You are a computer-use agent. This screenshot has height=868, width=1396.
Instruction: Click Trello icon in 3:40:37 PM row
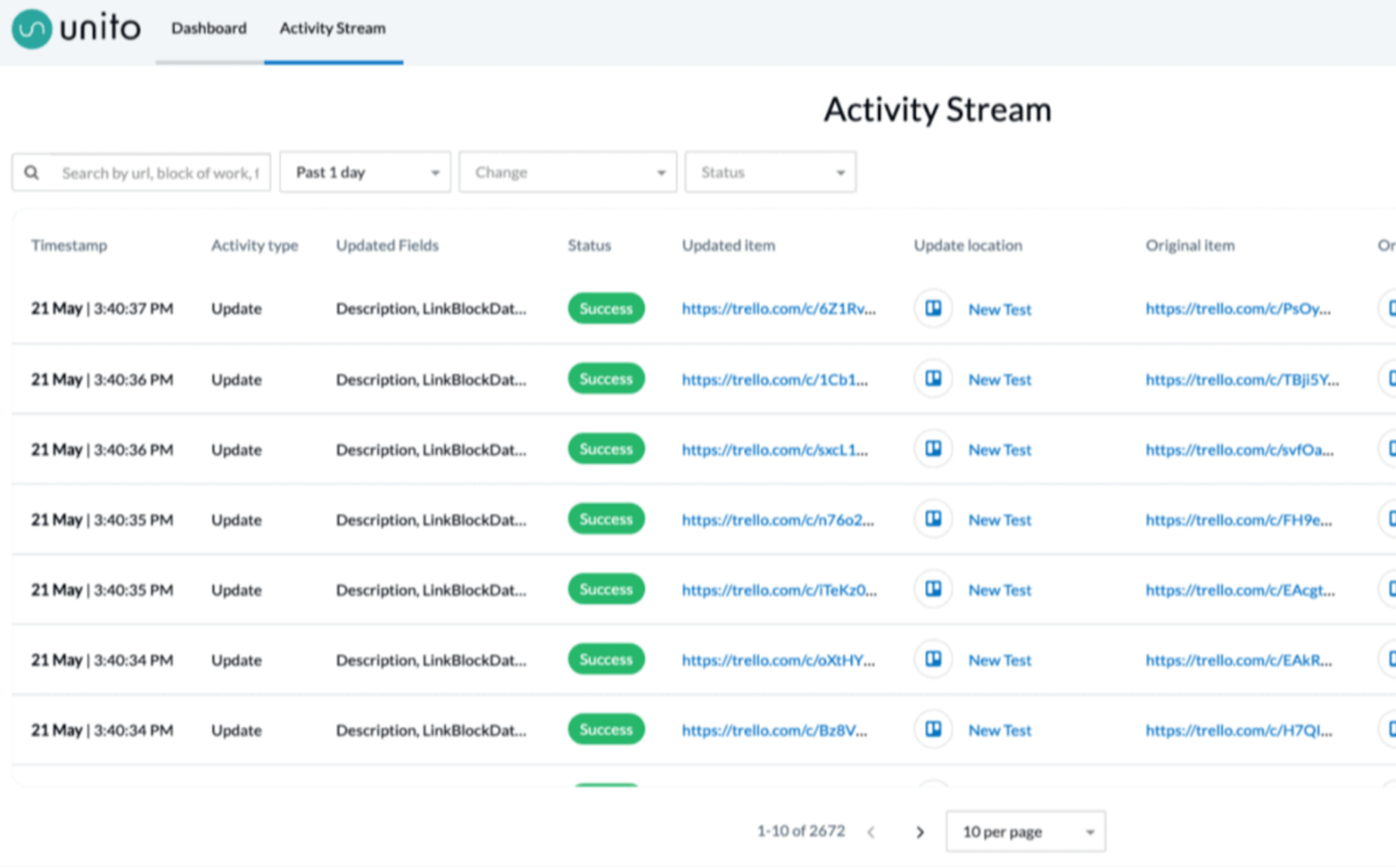click(x=933, y=308)
